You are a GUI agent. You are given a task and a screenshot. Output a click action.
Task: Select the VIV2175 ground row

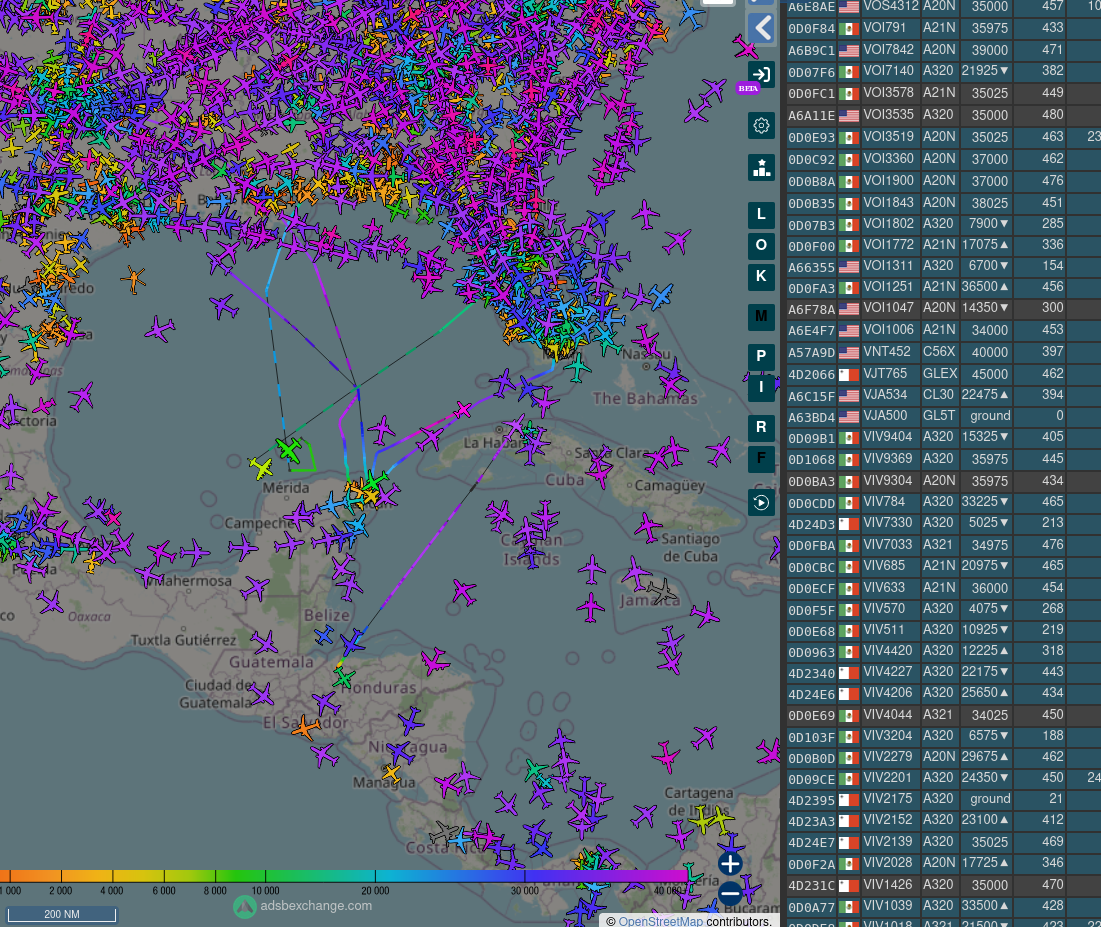coord(943,800)
